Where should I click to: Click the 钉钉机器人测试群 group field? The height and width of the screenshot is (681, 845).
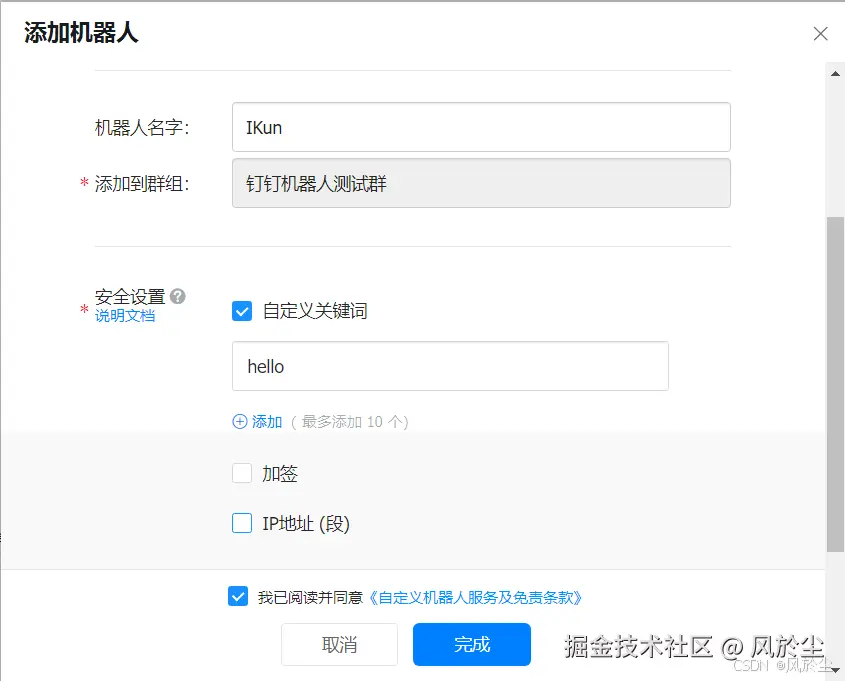tap(480, 183)
